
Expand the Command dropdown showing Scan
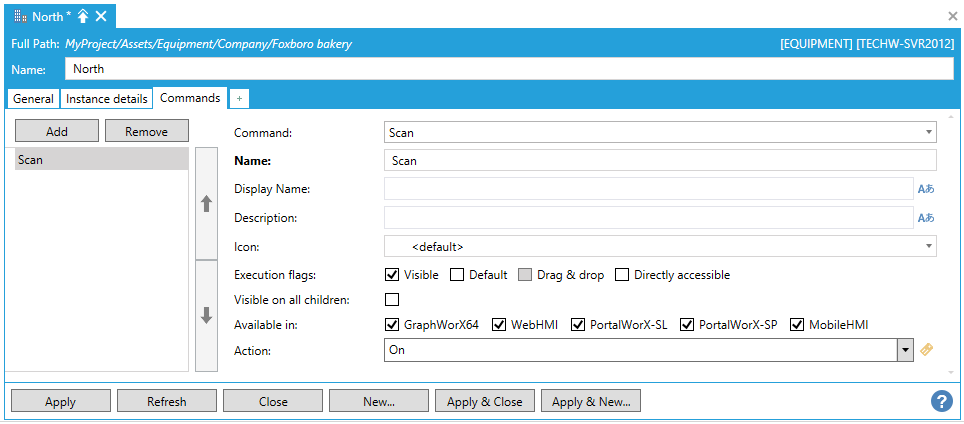[x=929, y=132]
